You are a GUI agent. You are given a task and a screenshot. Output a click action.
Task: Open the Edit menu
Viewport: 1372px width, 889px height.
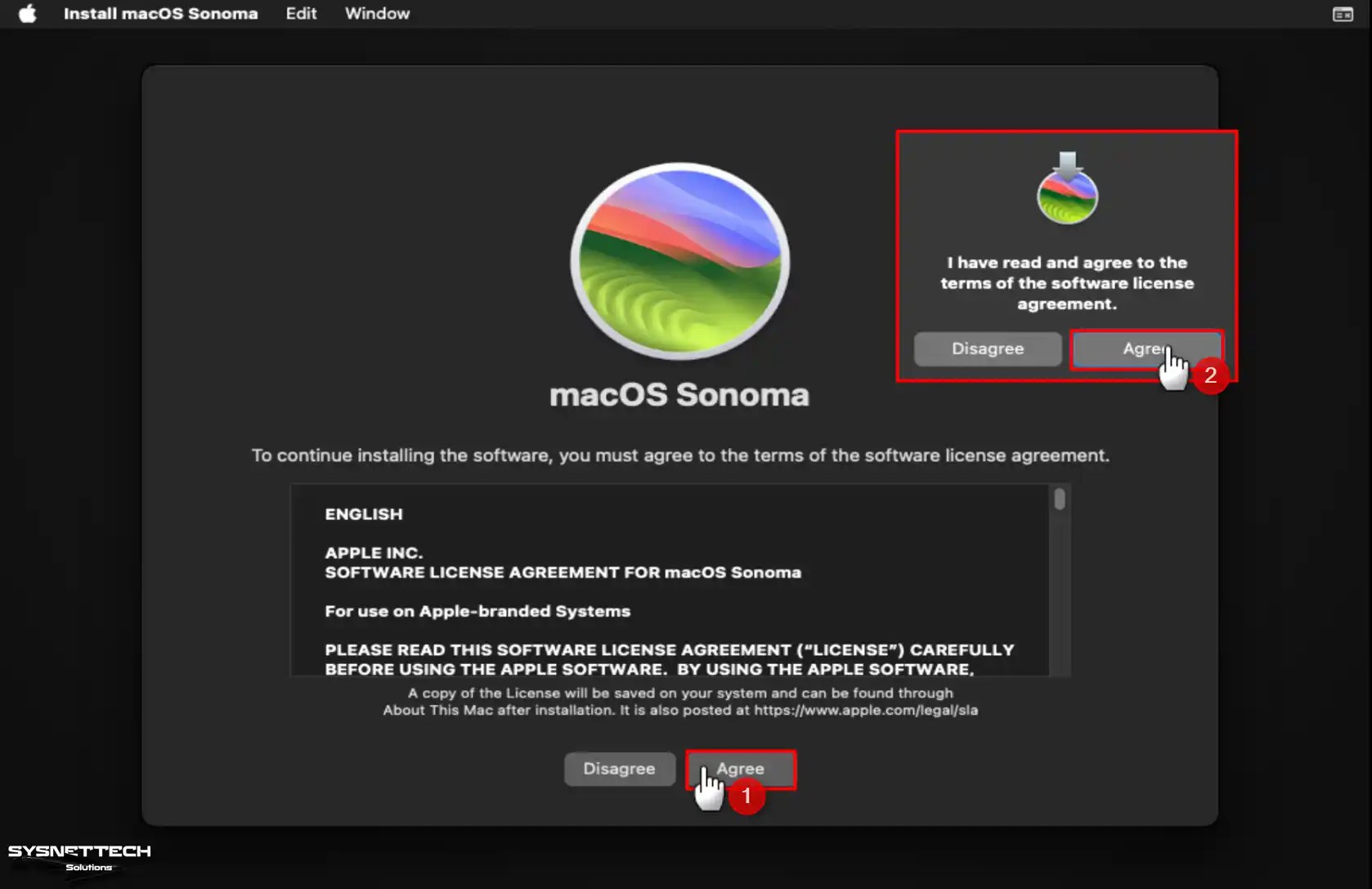click(x=300, y=13)
